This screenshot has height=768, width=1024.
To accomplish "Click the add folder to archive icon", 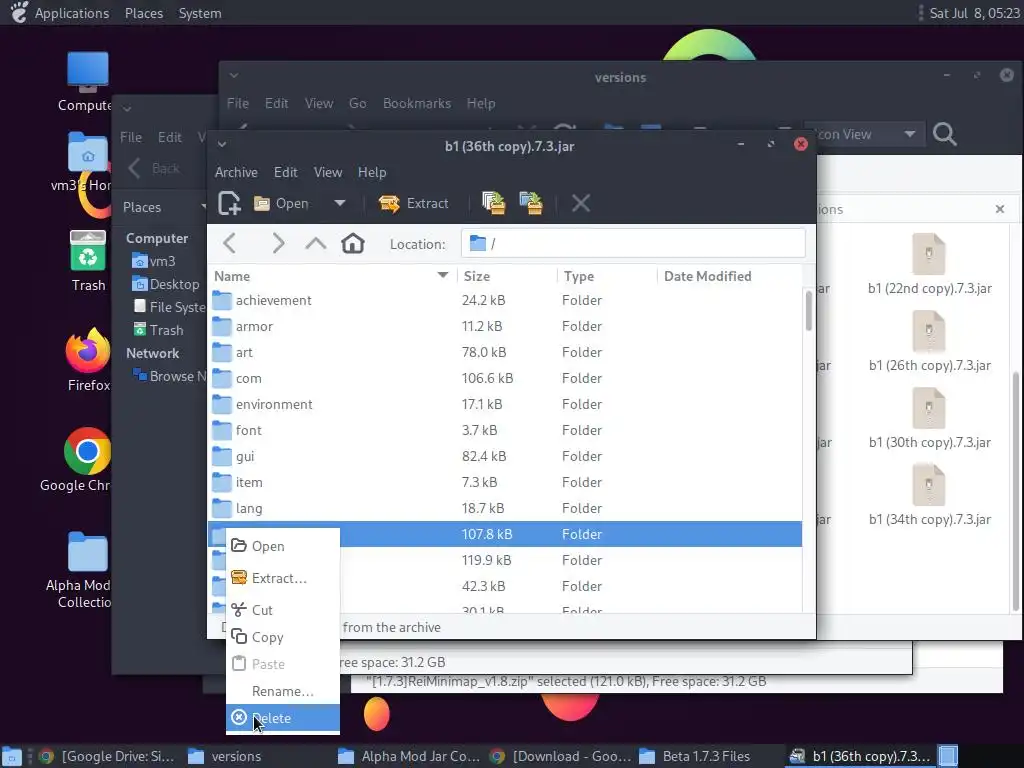I will 531,203.
